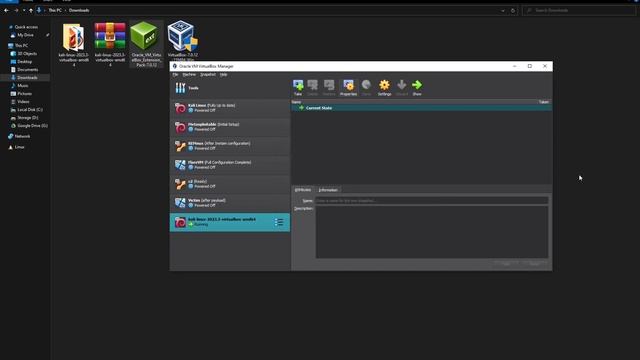Viewport: 640px width, 360px height.
Task: Click the snapshot Description text area
Action: [x=432, y=232]
